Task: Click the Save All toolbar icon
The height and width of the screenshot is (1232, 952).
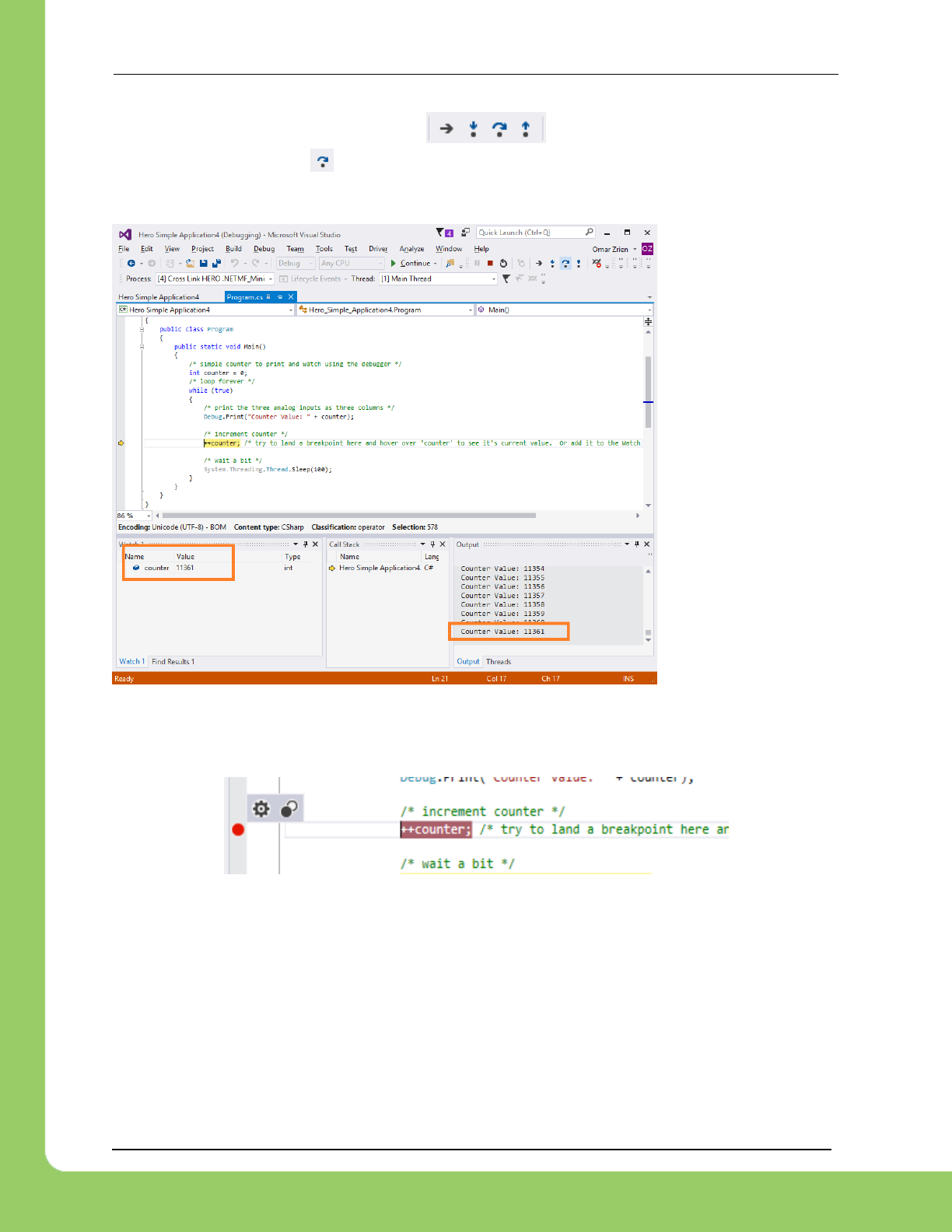Action: [x=216, y=264]
